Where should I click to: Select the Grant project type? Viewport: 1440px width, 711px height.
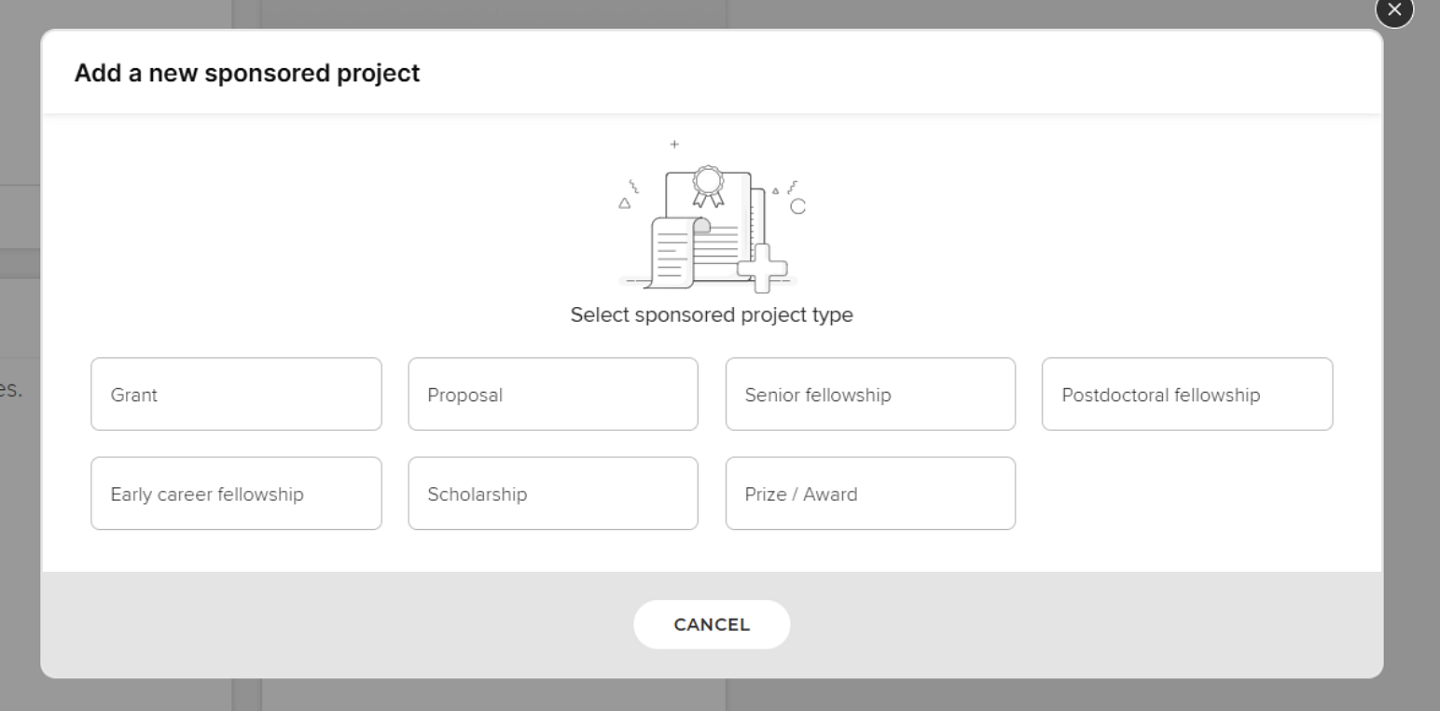click(236, 394)
